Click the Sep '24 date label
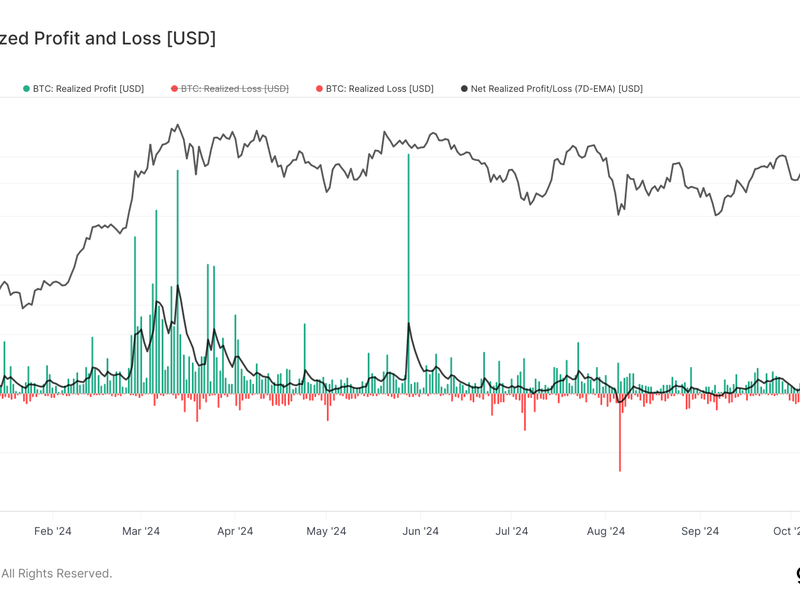 click(699, 531)
